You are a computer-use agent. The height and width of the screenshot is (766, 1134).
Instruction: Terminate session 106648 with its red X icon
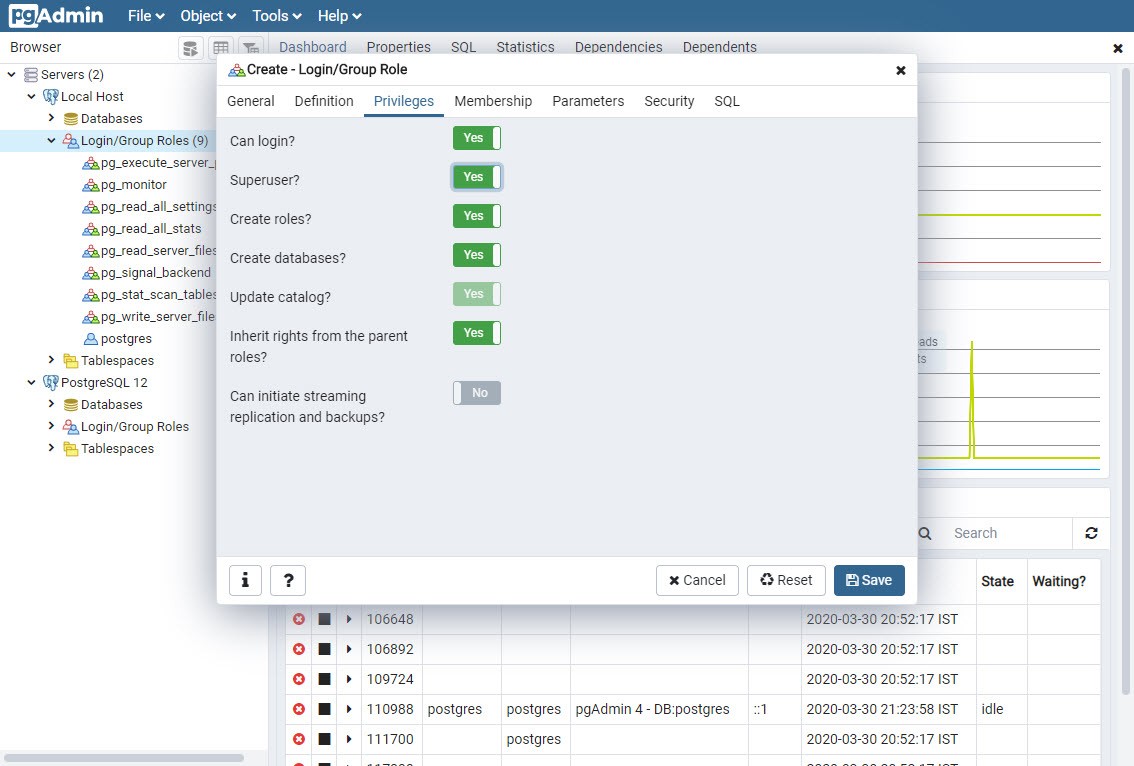299,619
